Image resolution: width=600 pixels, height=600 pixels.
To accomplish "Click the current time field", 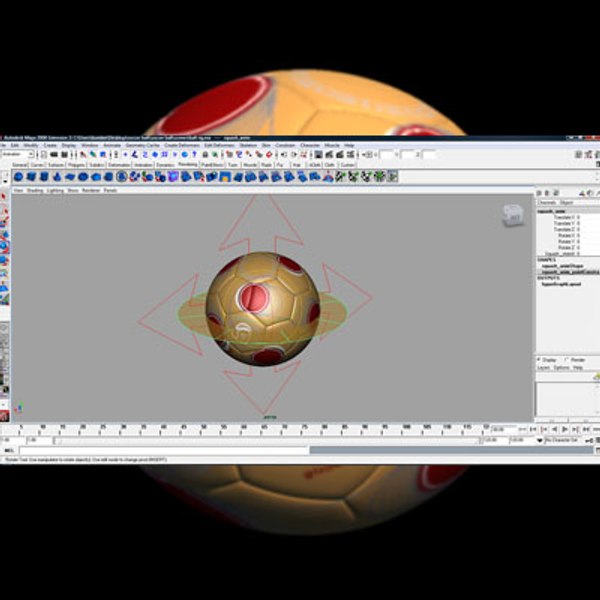I will [x=503, y=429].
